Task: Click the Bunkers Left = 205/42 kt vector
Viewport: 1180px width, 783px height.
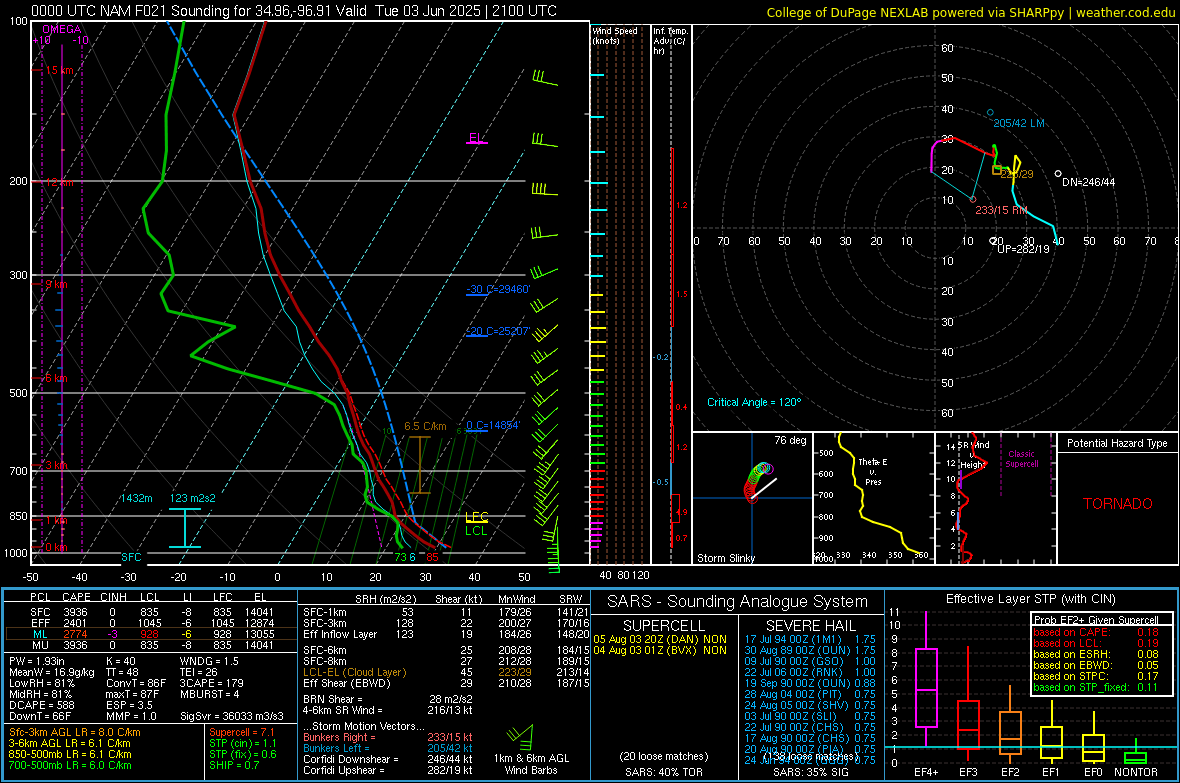Action: 388,748
